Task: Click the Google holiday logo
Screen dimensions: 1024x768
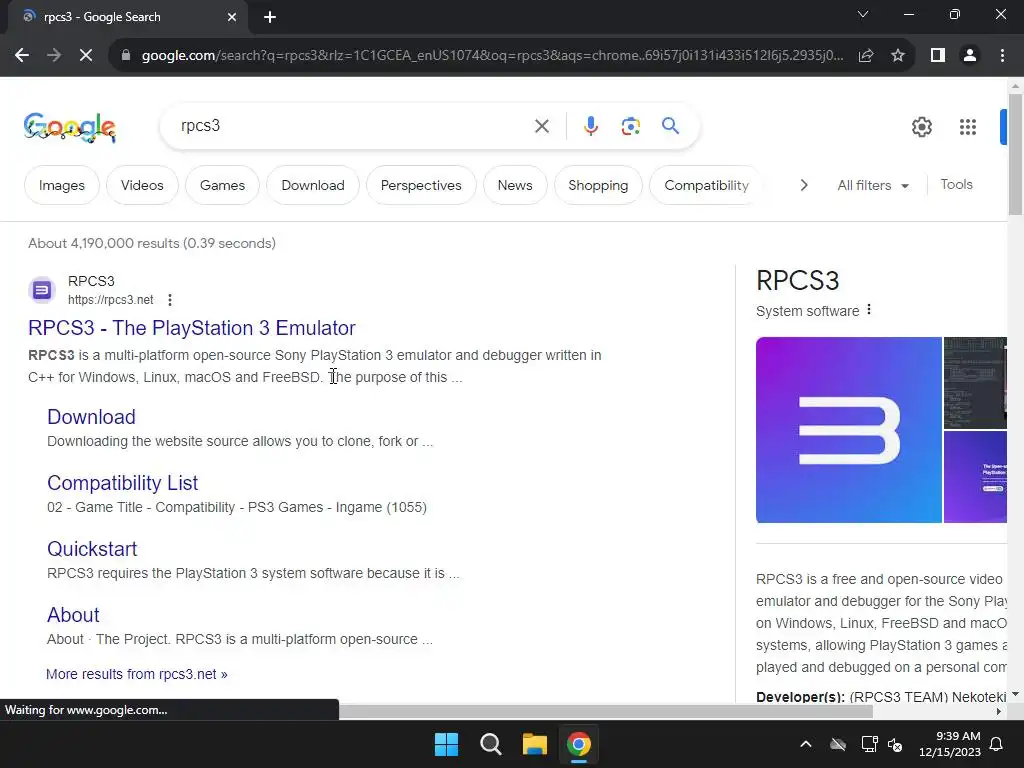Action: coord(70,127)
